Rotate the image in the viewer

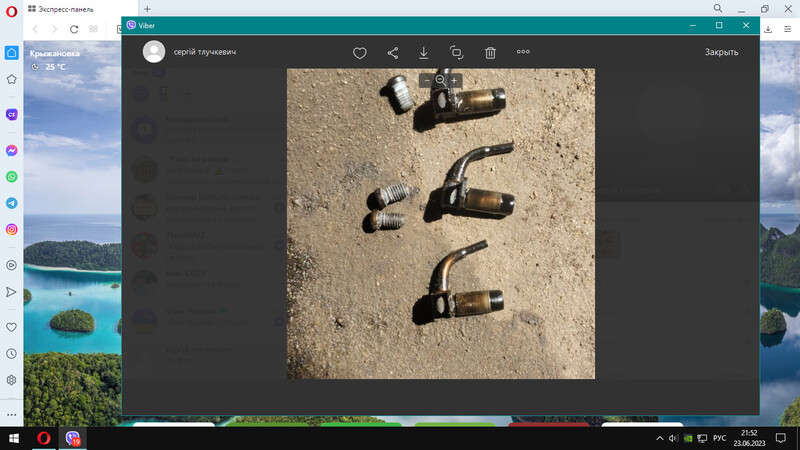(x=457, y=52)
